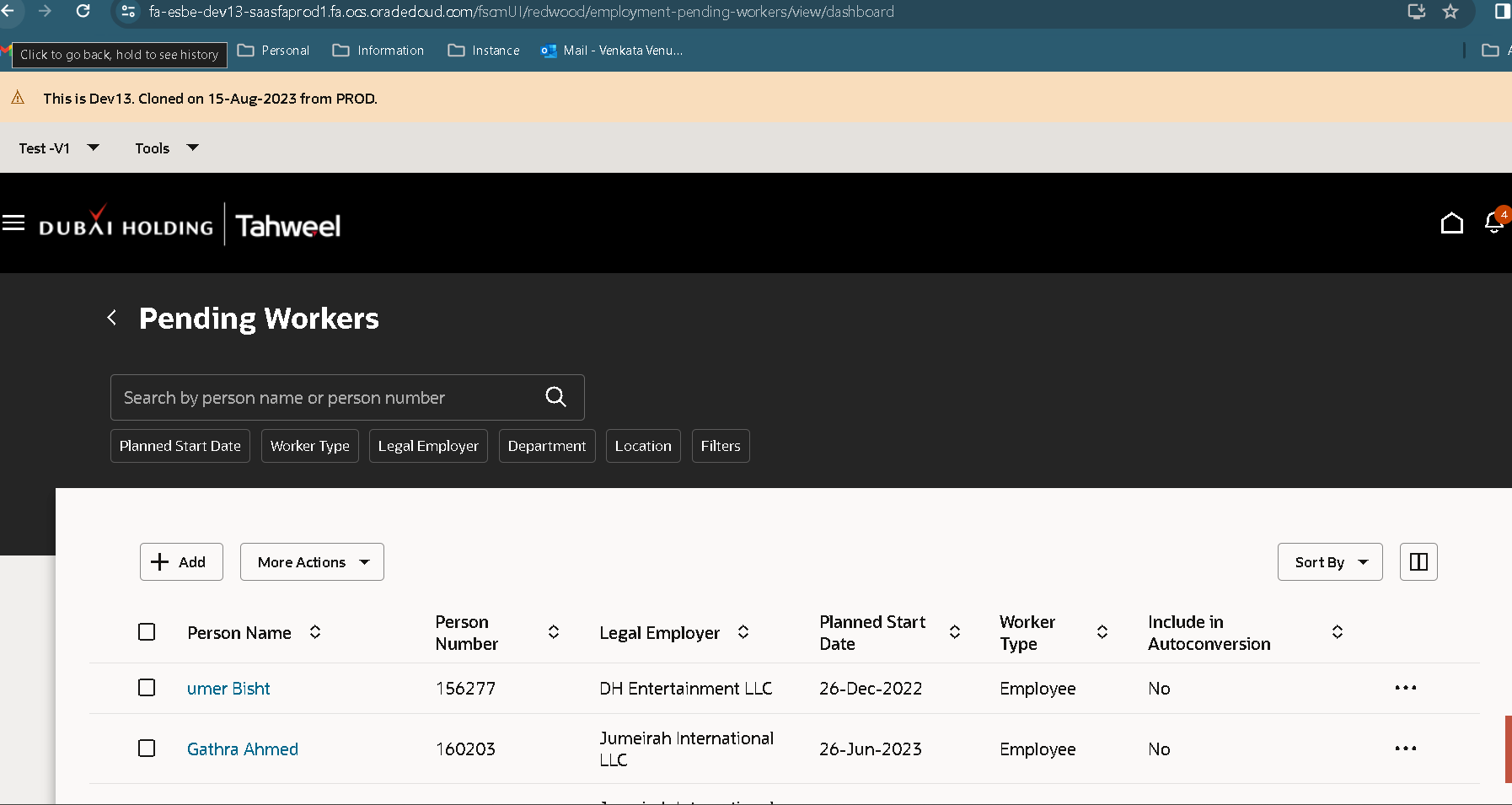Open the hamburger navigation menu
The height and width of the screenshot is (805, 1512).
pos(13,223)
